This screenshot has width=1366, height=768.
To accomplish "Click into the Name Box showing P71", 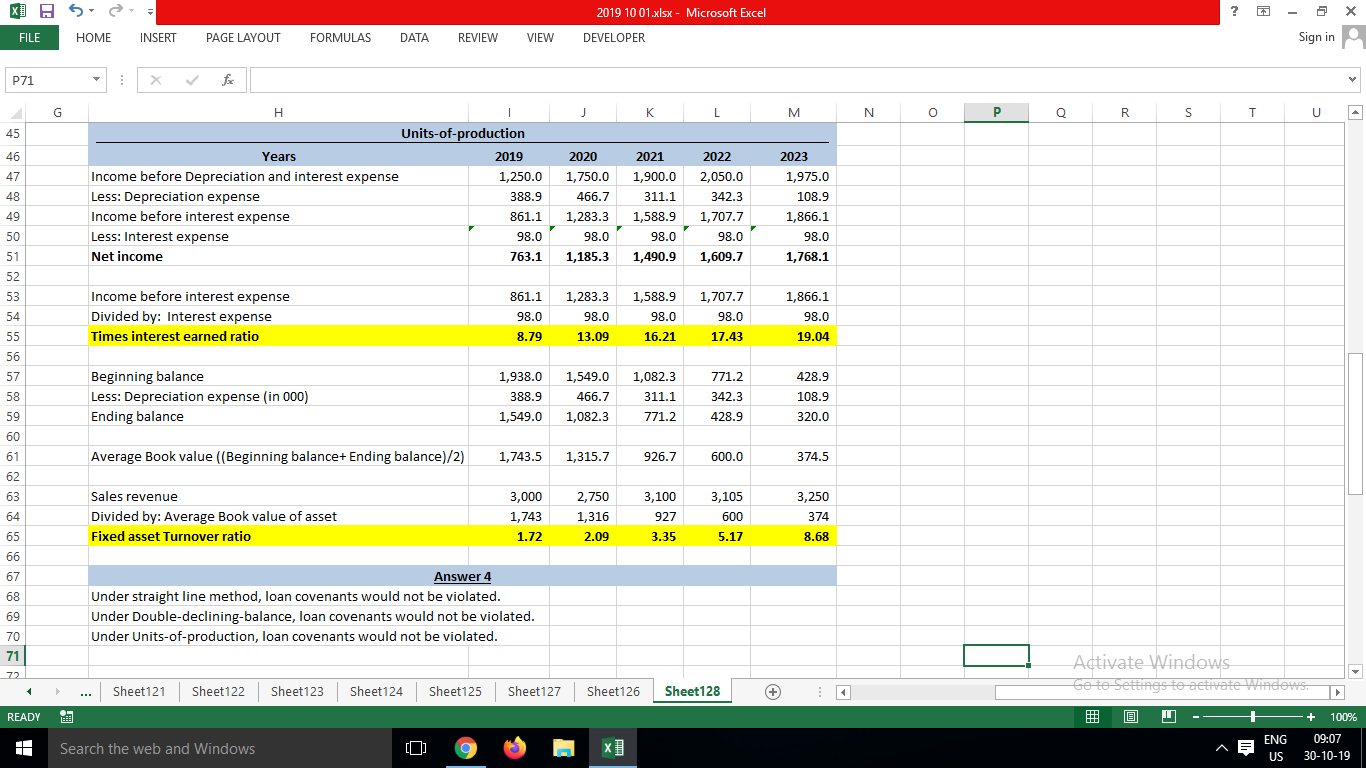I will (x=47, y=79).
